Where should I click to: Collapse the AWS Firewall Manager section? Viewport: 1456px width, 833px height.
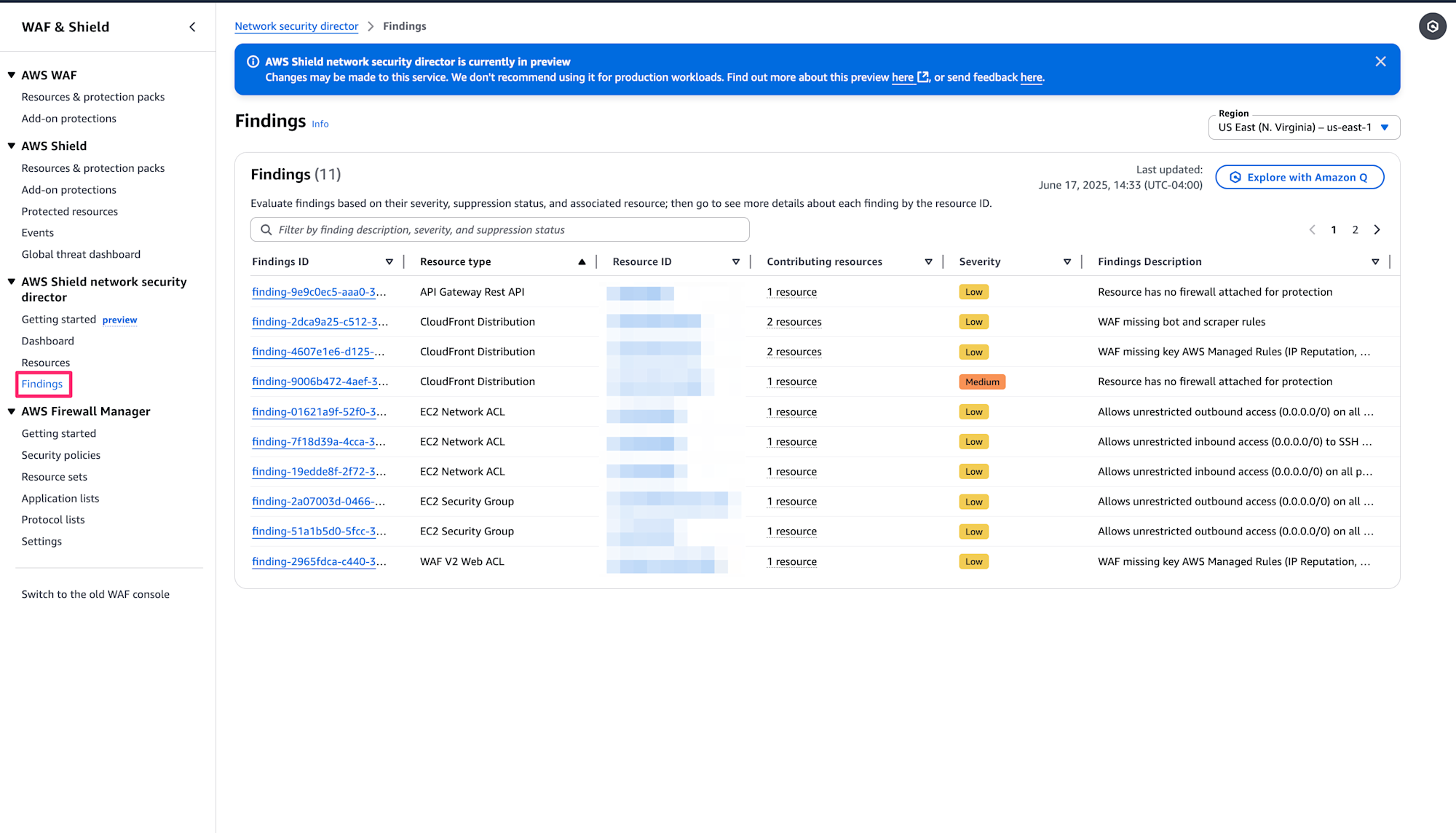(12, 411)
